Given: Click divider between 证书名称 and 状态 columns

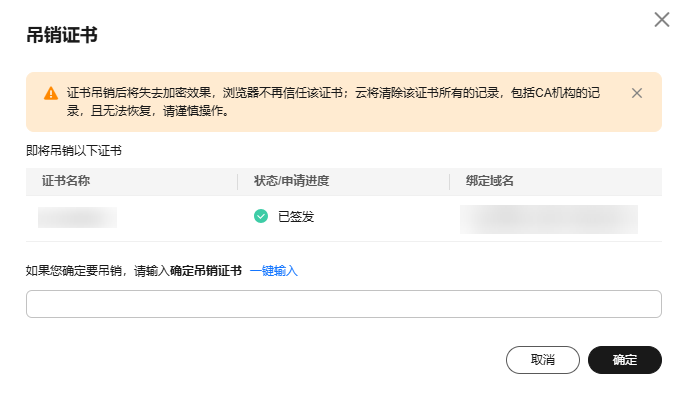Looking at the screenshot, I should pos(237,181).
